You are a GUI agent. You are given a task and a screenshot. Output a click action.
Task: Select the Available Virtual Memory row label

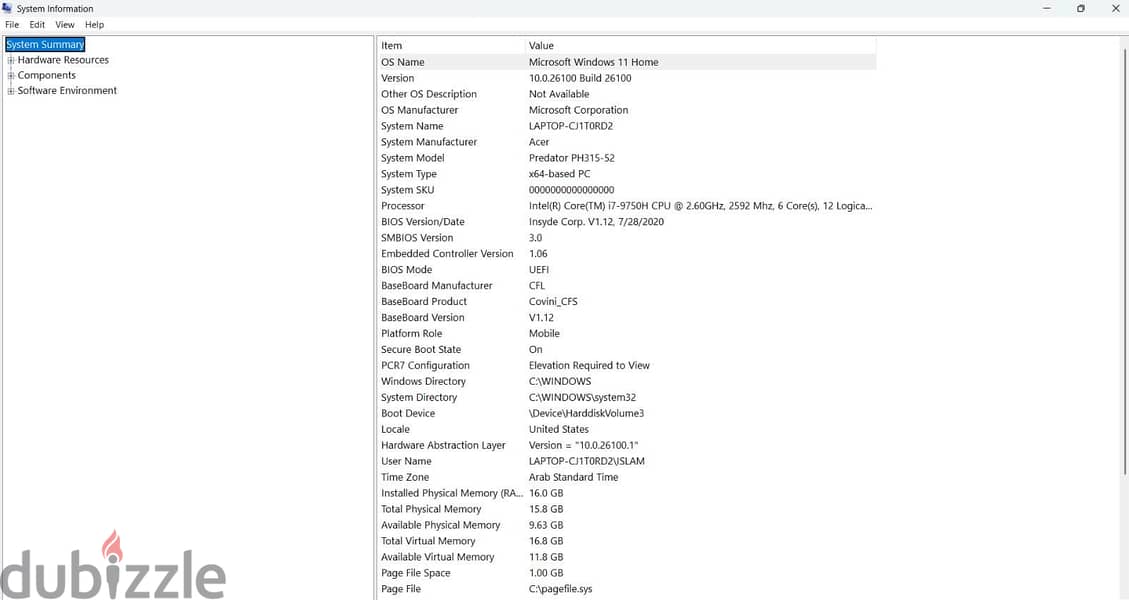tap(438, 557)
